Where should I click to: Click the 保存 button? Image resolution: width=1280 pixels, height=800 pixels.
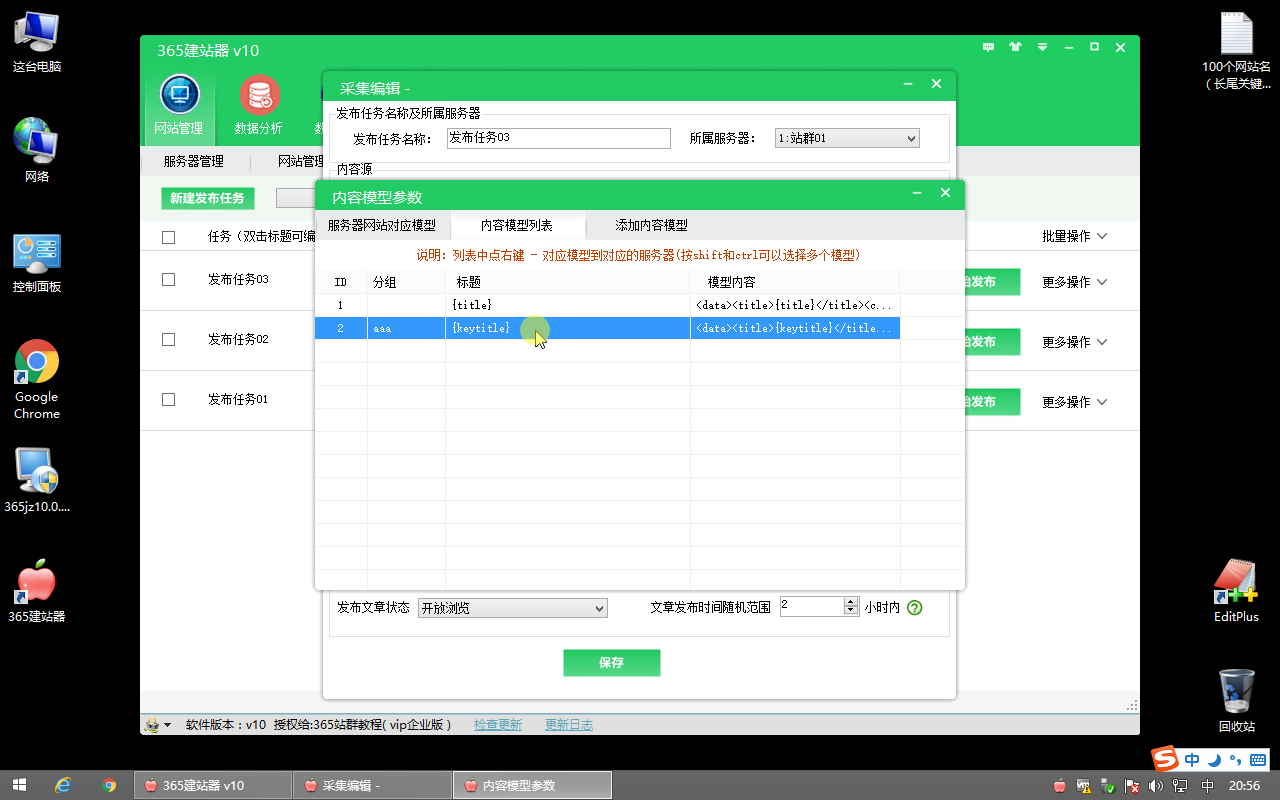pos(611,662)
